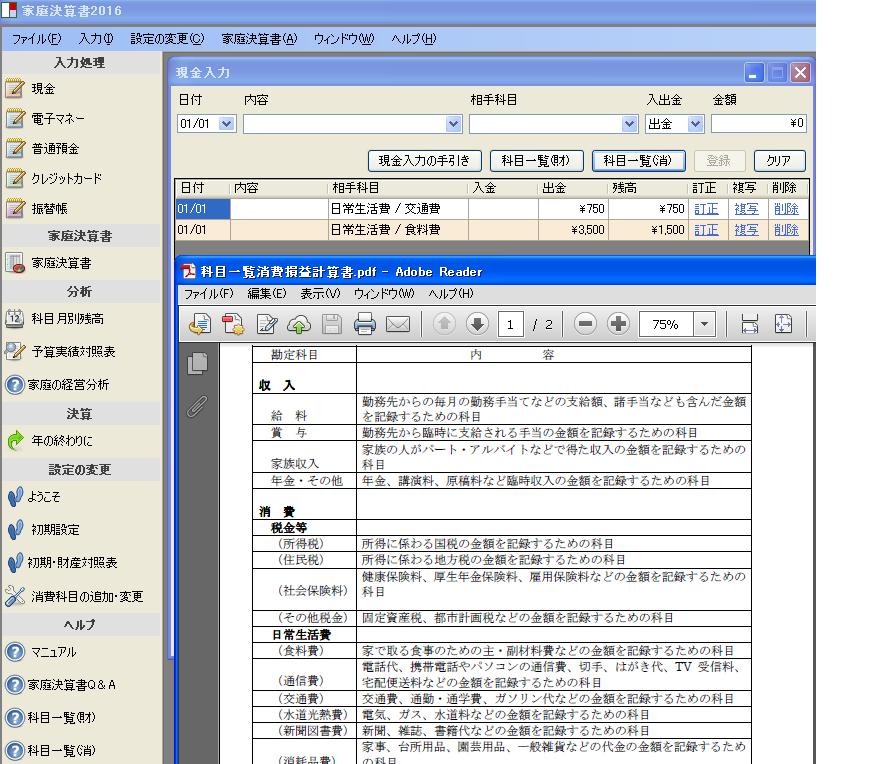Open 年の終わりに in sidebar
The image size is (872, 764).
point(62,441)
